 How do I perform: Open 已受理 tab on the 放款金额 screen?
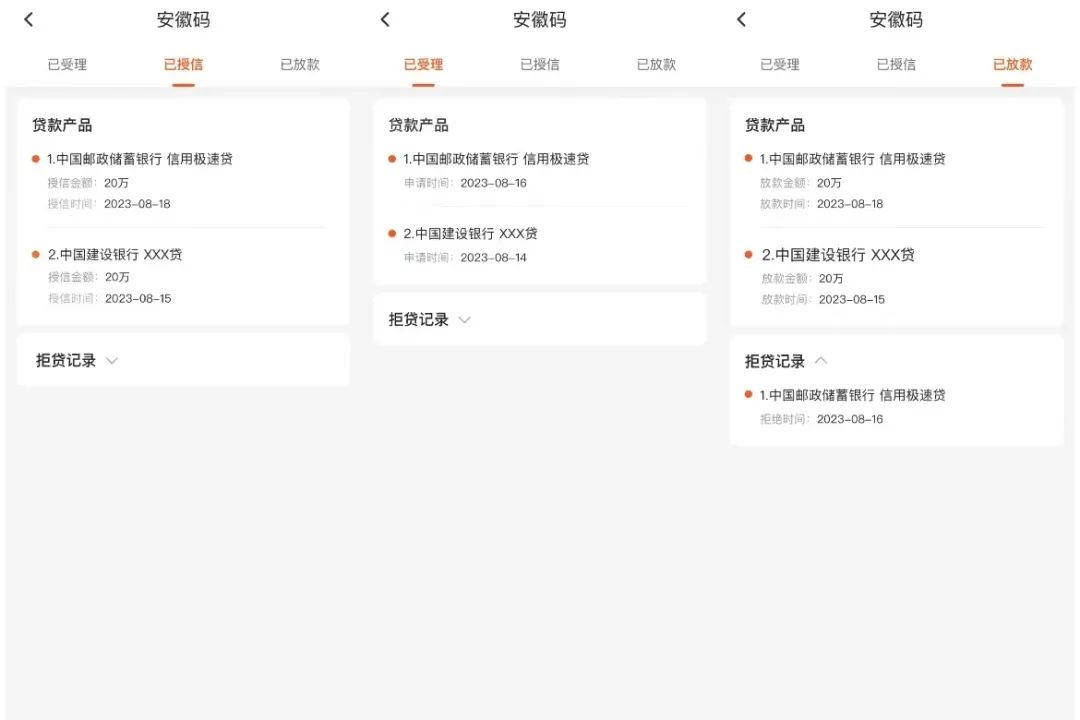[x=780, y=65]
